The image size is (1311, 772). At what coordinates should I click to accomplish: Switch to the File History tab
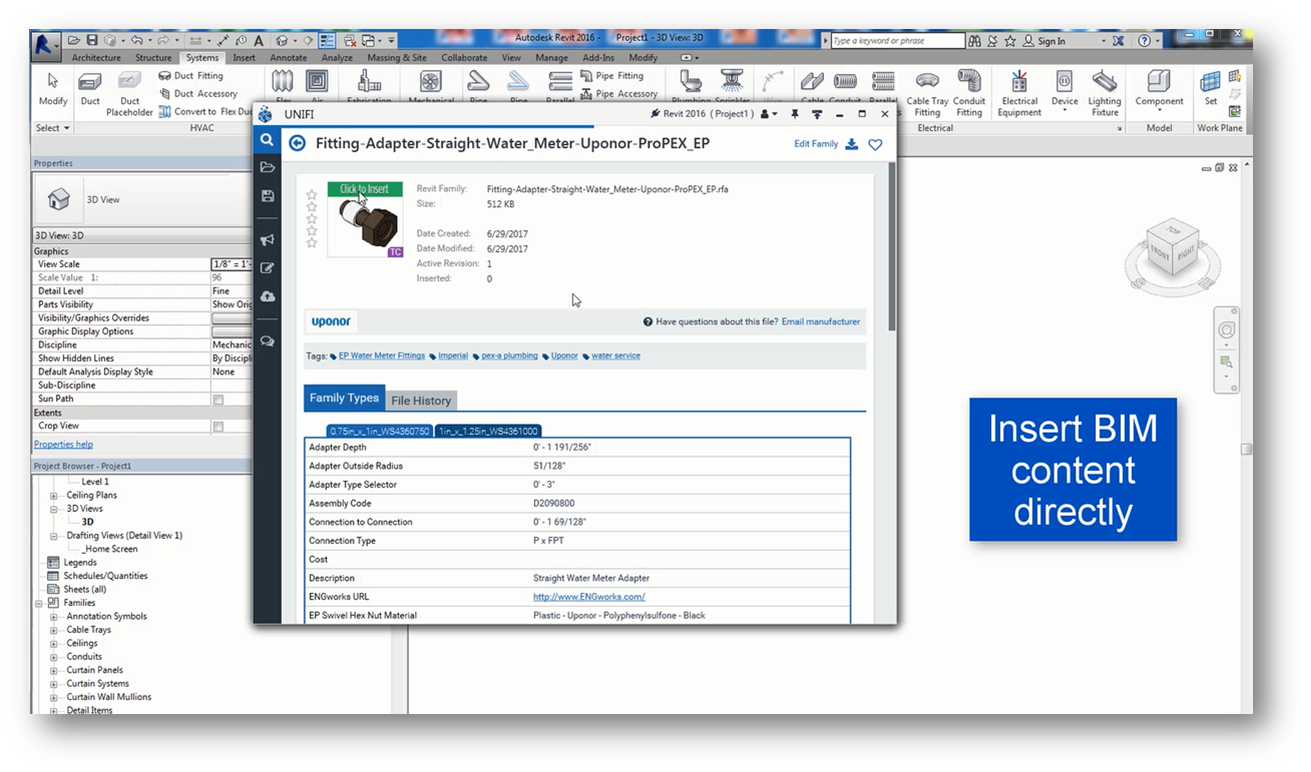click(421, 400)
